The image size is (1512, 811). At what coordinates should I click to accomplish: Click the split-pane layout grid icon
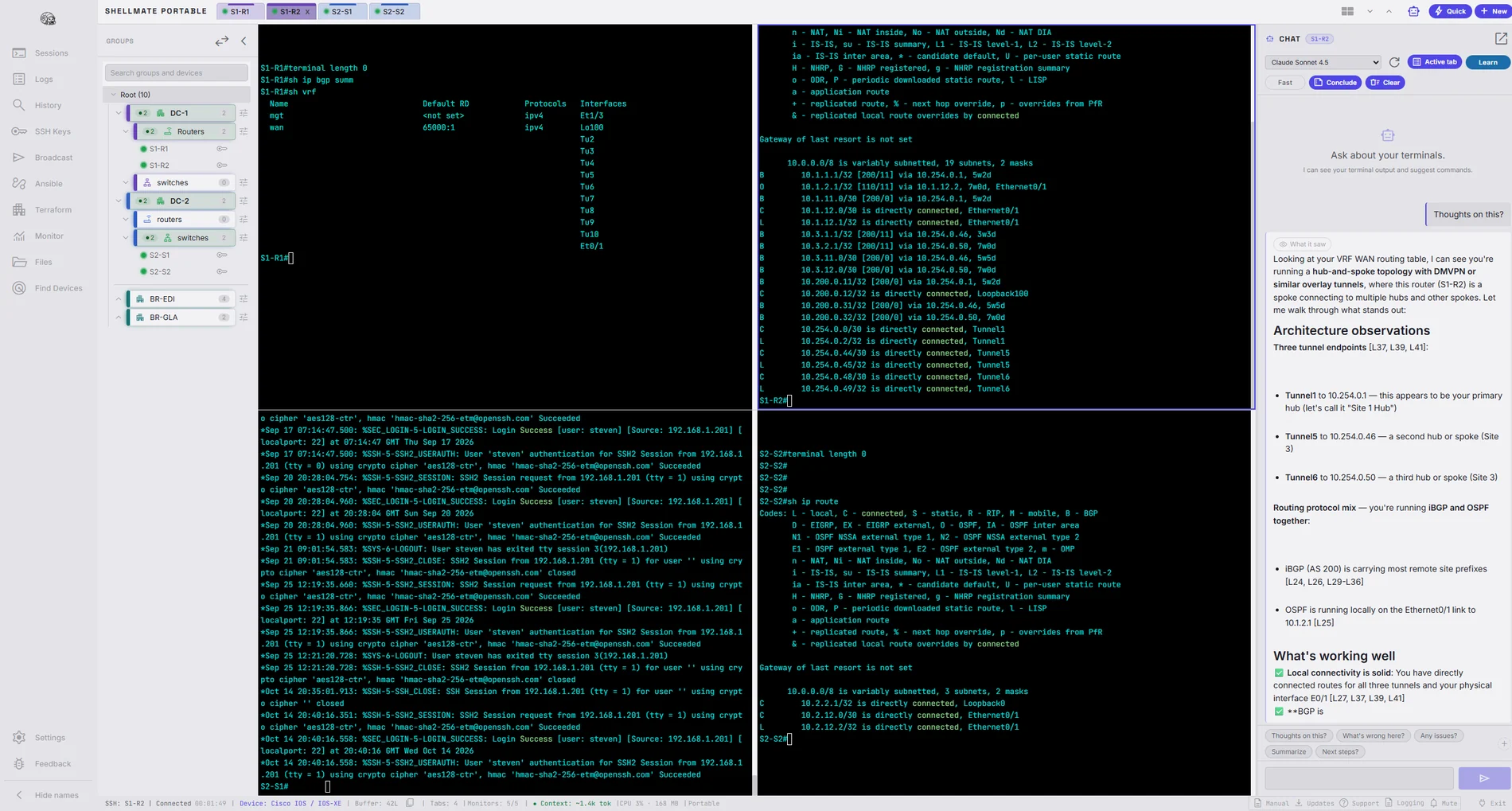coord(1347,11)
